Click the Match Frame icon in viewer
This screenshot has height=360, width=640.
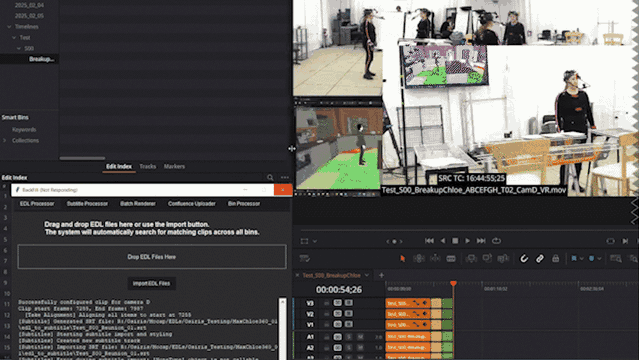(610, 241)
